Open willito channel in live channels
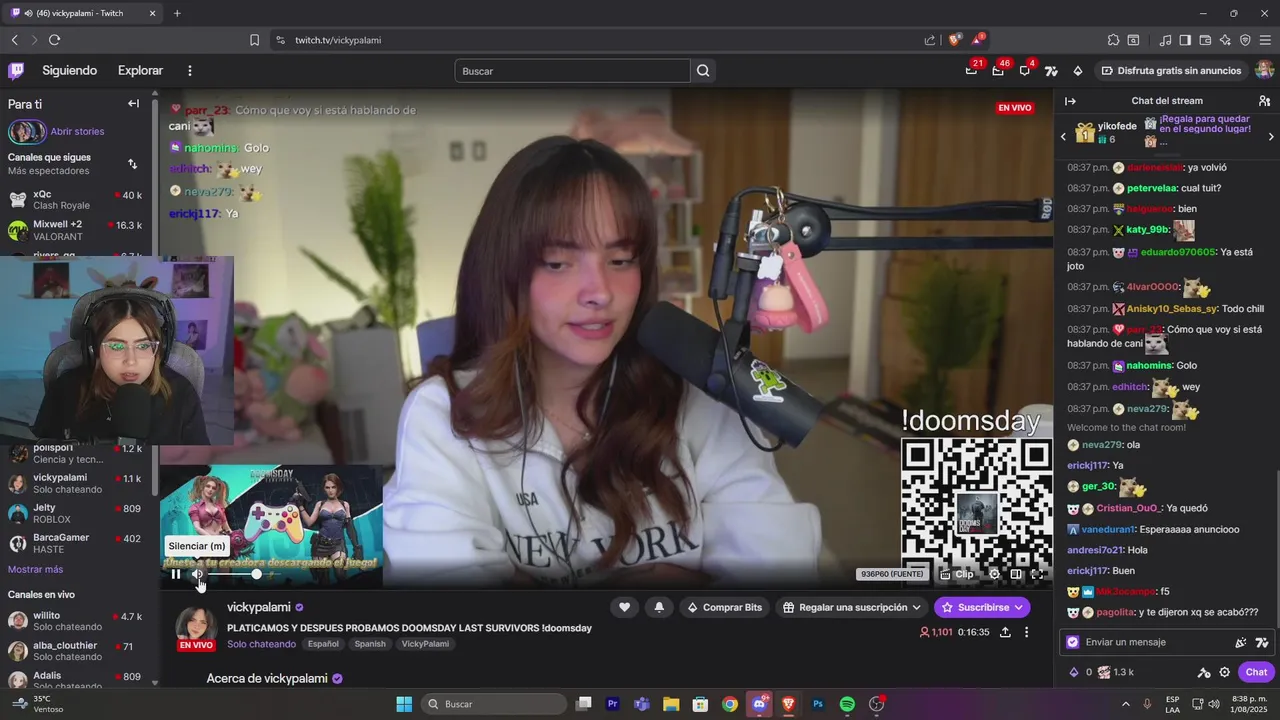Image resolution: width=1280 pixels, height=720 pixels. (75, 621)
